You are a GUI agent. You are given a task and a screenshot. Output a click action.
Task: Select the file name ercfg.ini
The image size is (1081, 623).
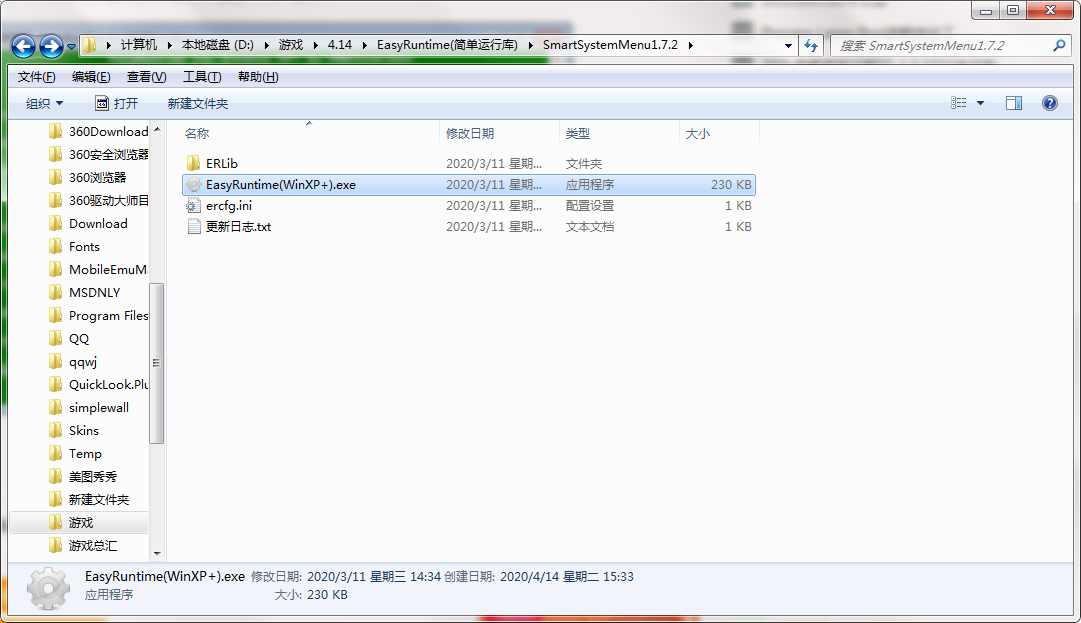coord(229,205)
